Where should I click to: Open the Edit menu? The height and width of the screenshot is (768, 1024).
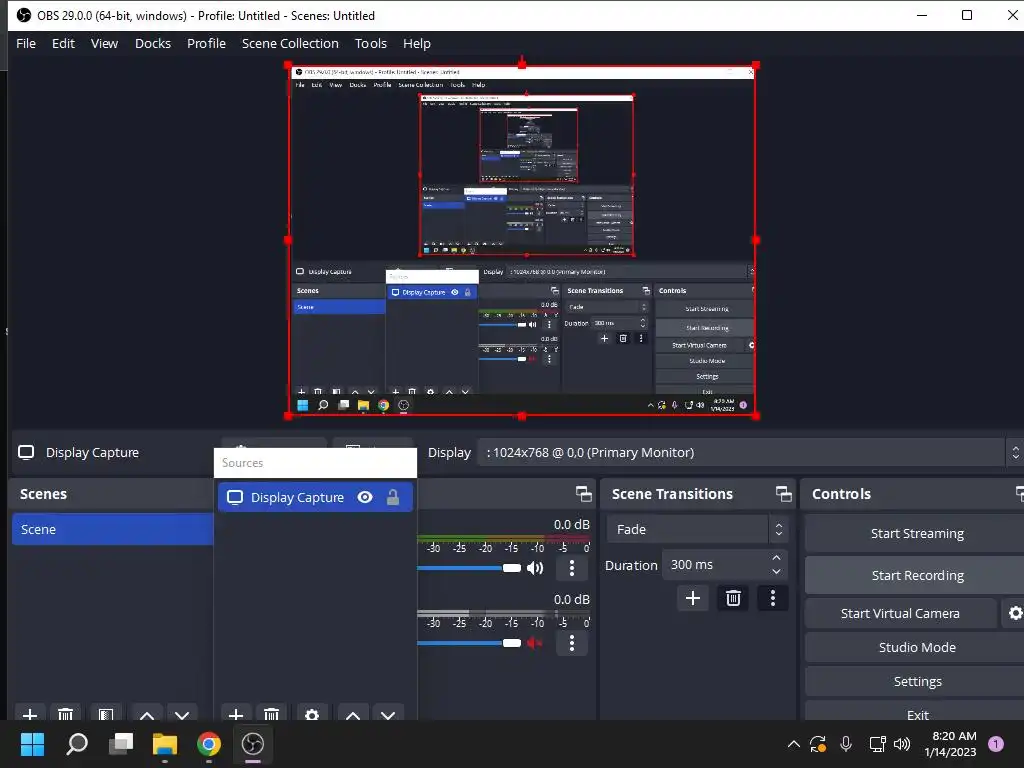click(63, 44)
